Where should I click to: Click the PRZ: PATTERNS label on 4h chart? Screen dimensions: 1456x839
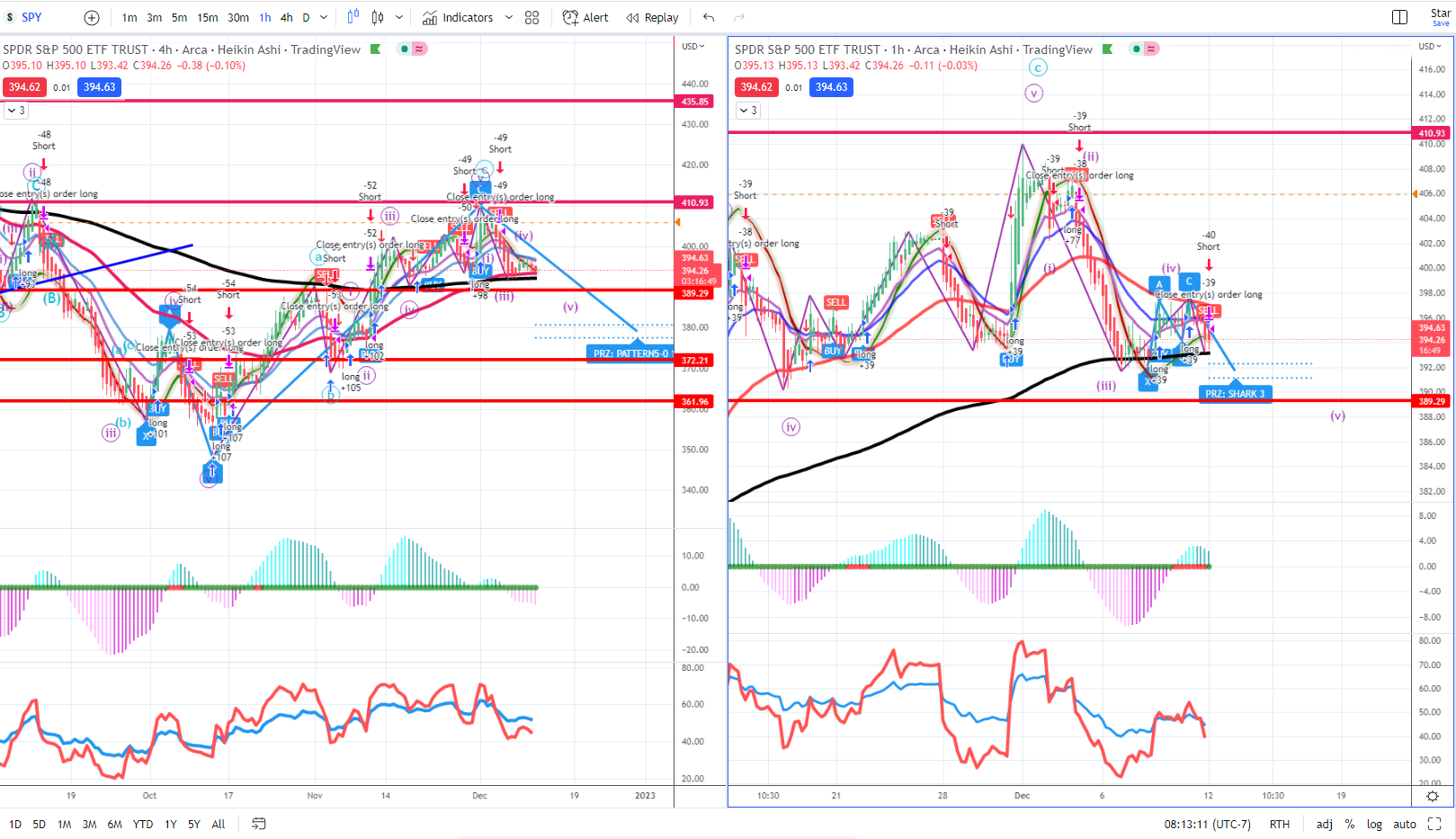coord(631,353)
